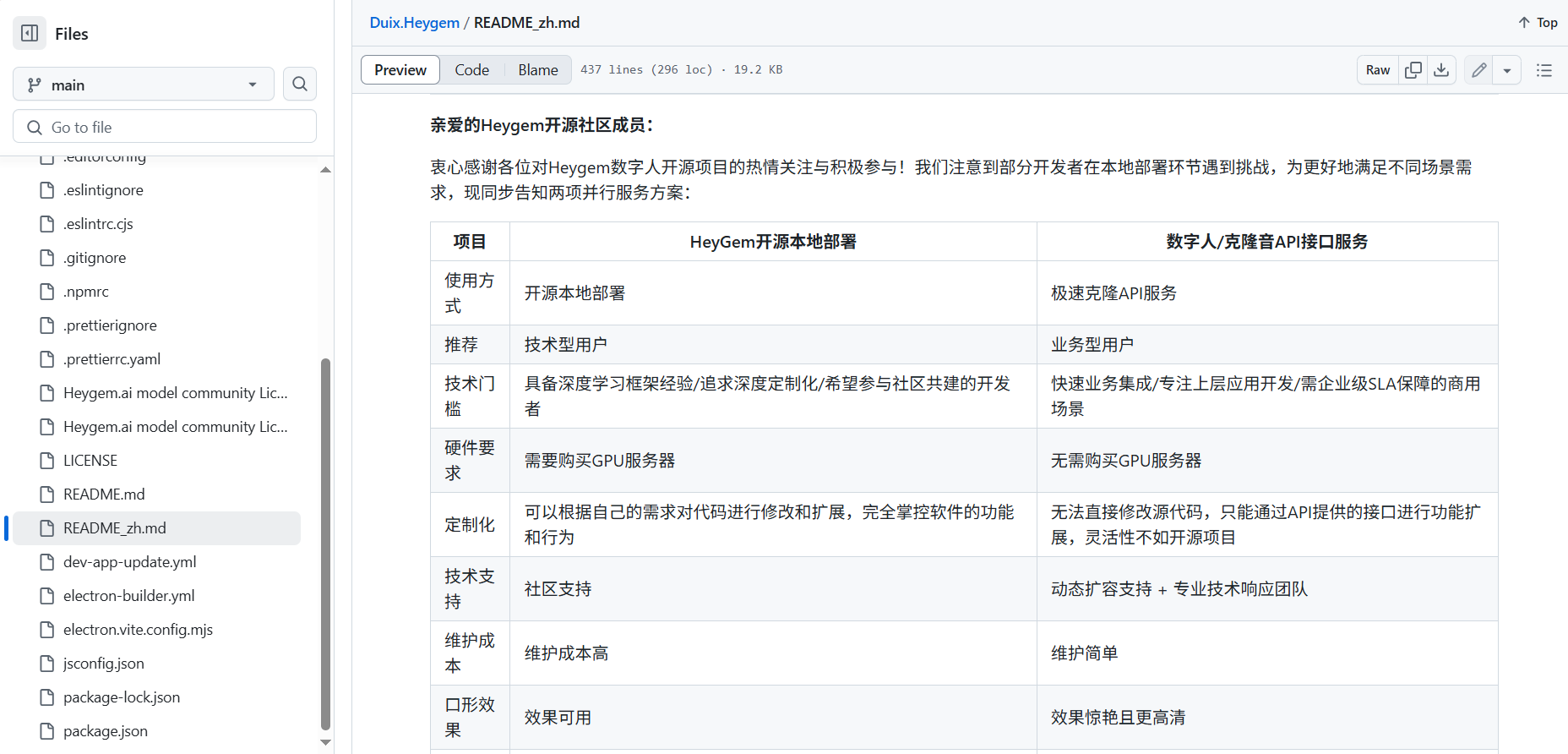Click the 效果惊艳且更高清 table cell
The image size is (1568, 754).
pyautogui.click(x=1267, y=718)
